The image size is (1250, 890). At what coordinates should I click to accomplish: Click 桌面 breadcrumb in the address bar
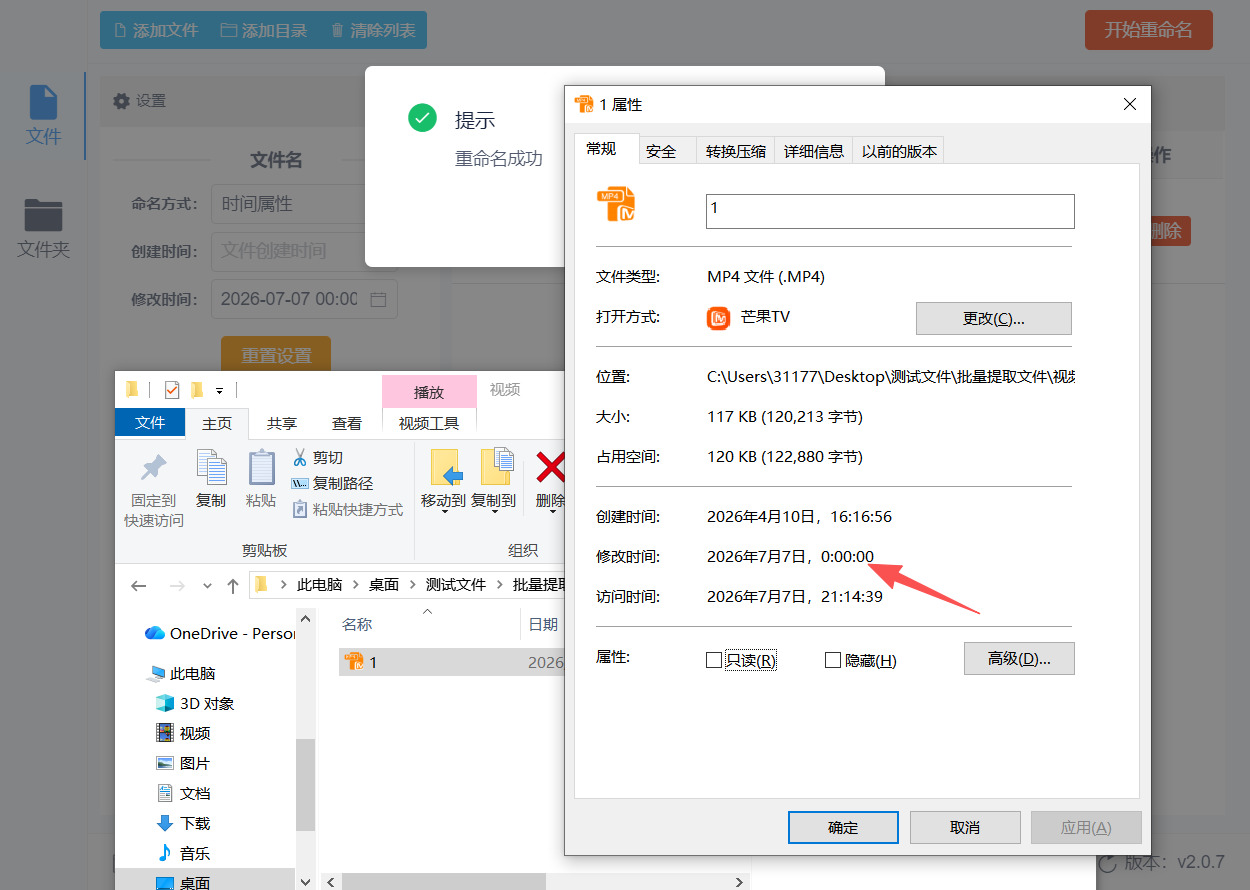pyautogui.click(x=384, y=585)
